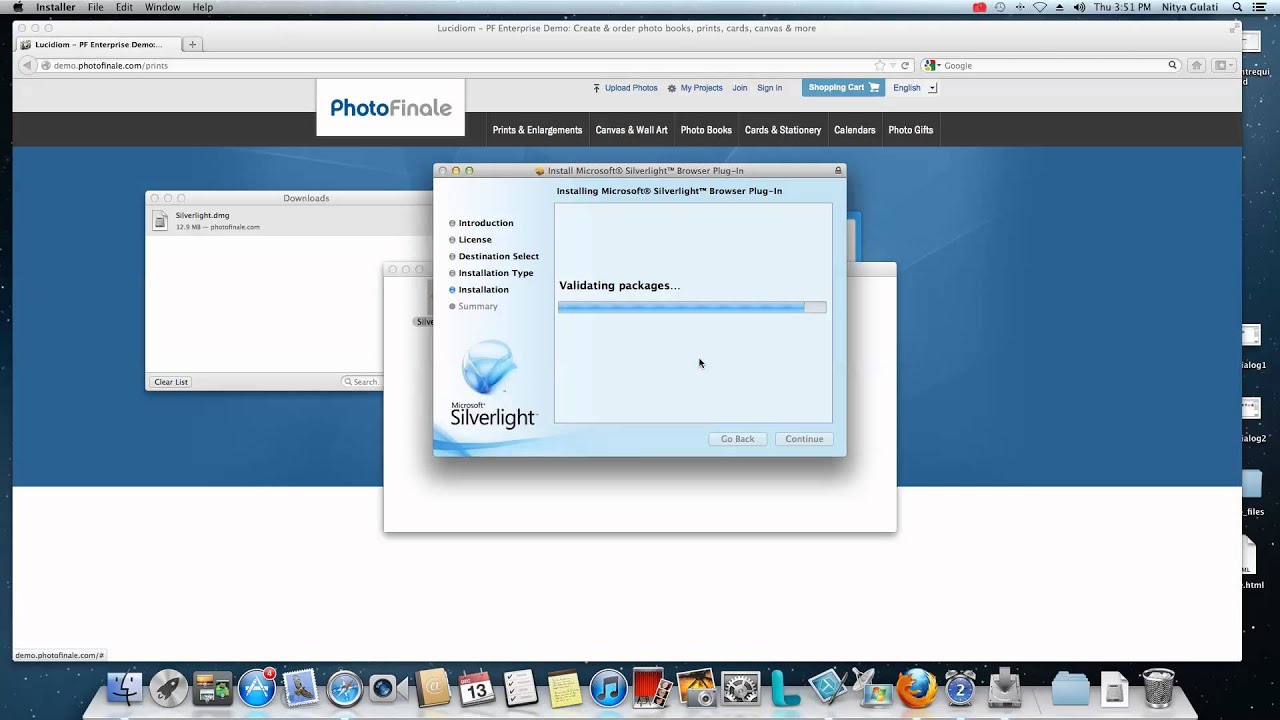Screen dimensions: 1280x720
Task: Click the installer progress bar
Action: click(x=692, y=307)
